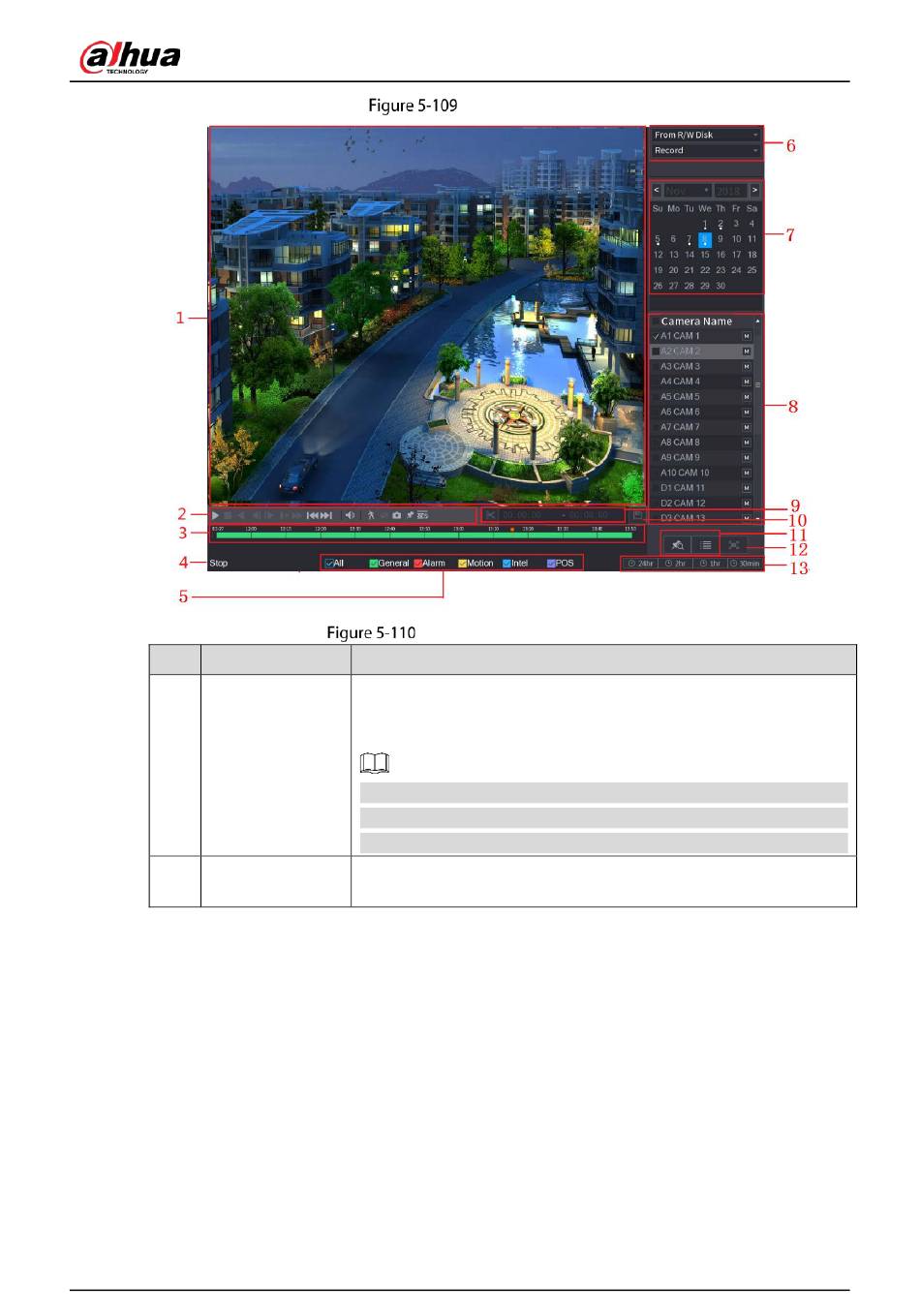Open the Record type dropdown
920x1316 pixels.
706,151
